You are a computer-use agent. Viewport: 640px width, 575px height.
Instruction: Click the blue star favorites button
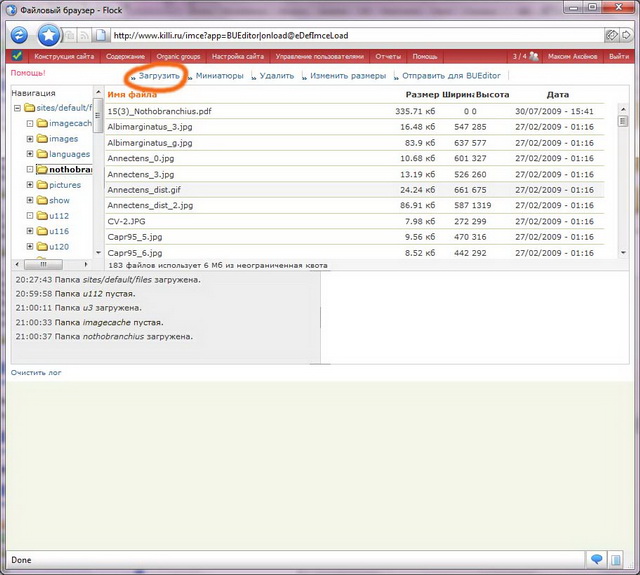(49, 35)
